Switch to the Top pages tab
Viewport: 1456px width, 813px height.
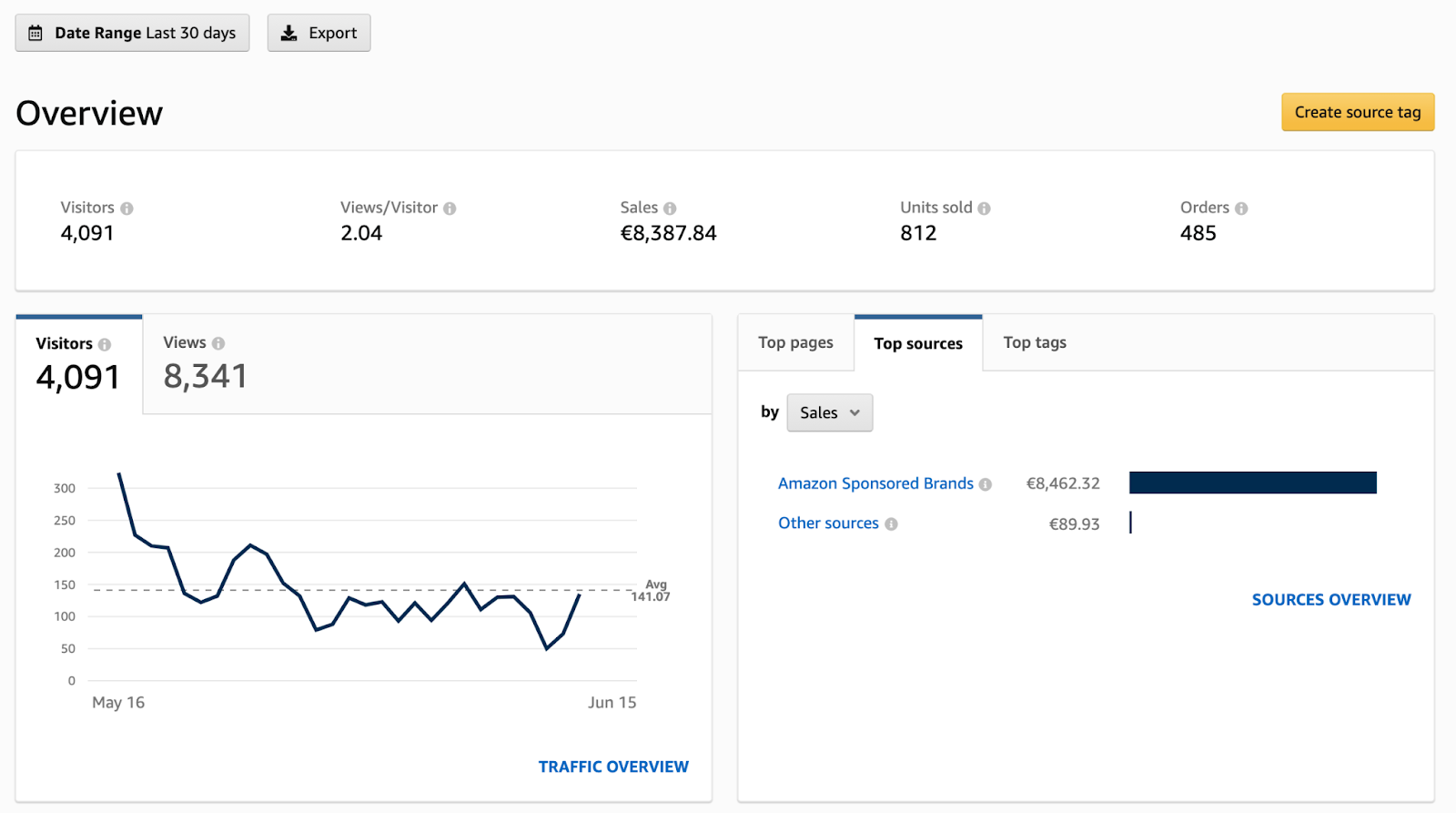(x=795, y=343)
